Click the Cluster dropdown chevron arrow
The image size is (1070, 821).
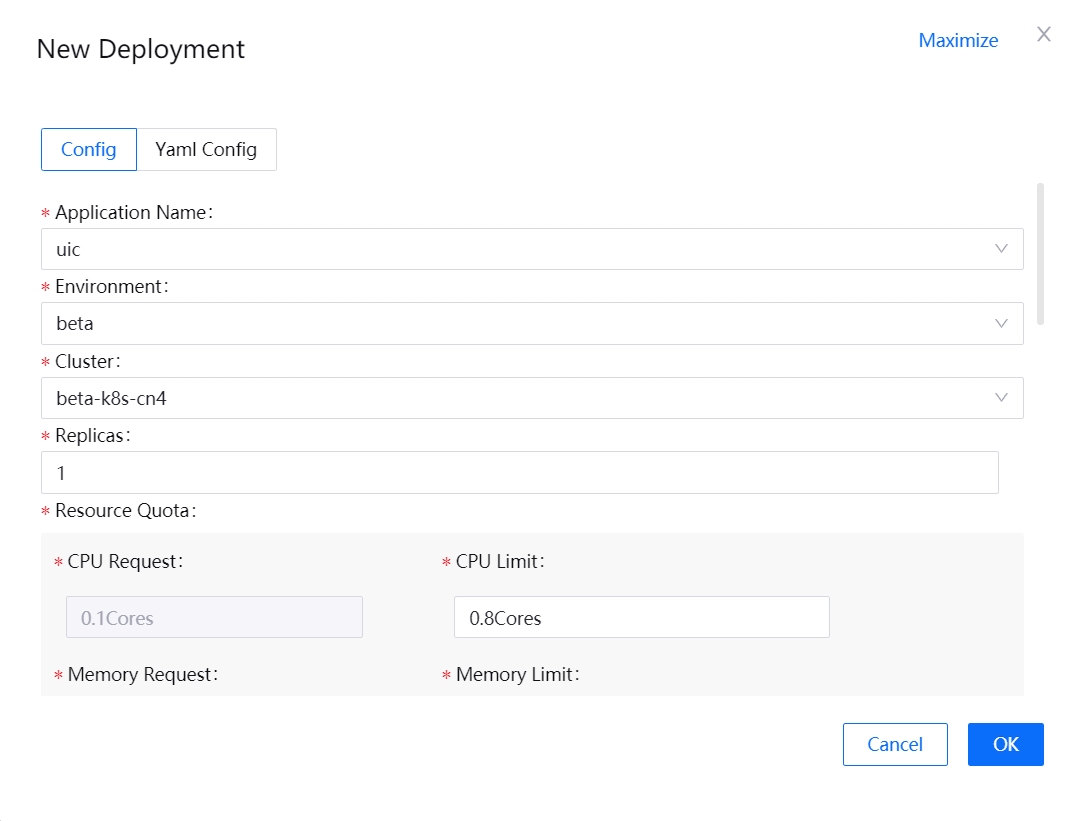coord(1001,397)
